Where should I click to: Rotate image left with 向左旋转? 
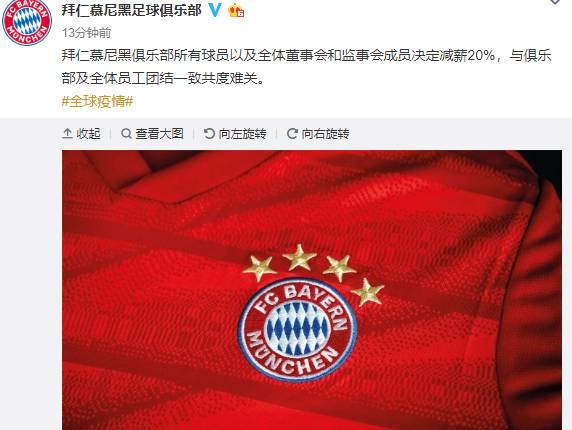point(235,134)
